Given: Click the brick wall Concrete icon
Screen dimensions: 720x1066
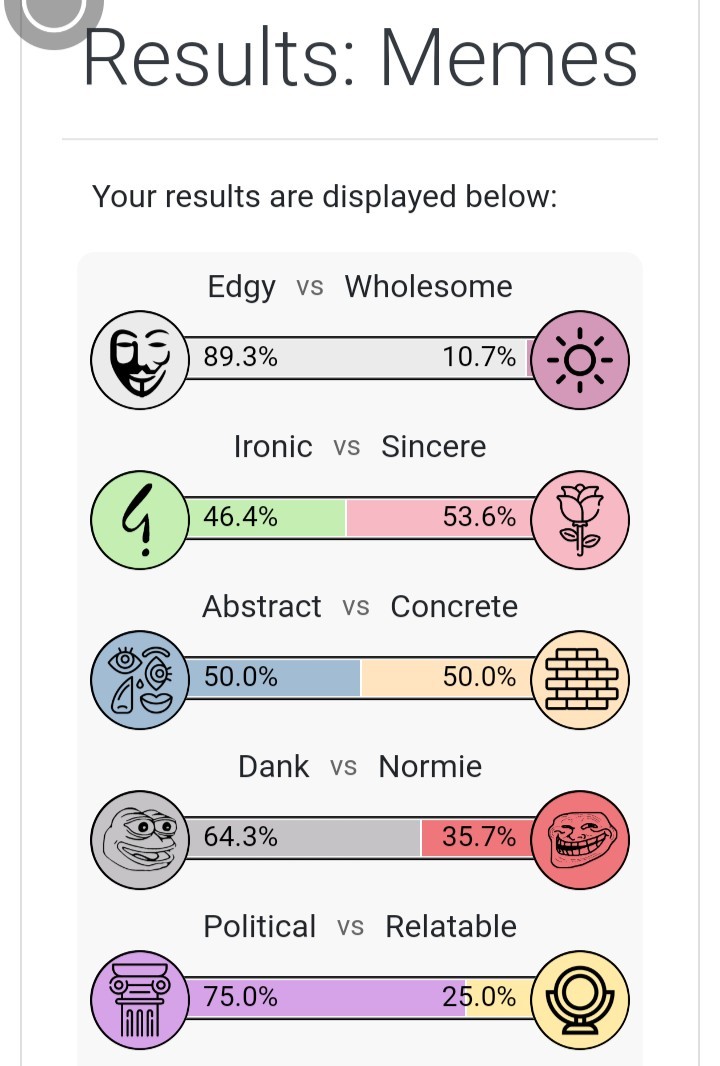Looking at the screenshot, I should point(579,678).
